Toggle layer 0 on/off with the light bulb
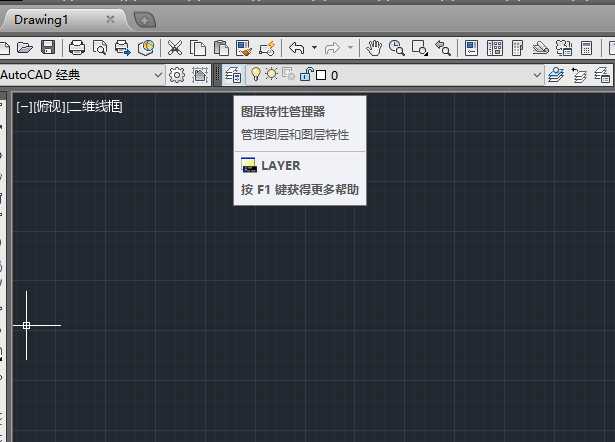615x442 pixels. point(256,74)
